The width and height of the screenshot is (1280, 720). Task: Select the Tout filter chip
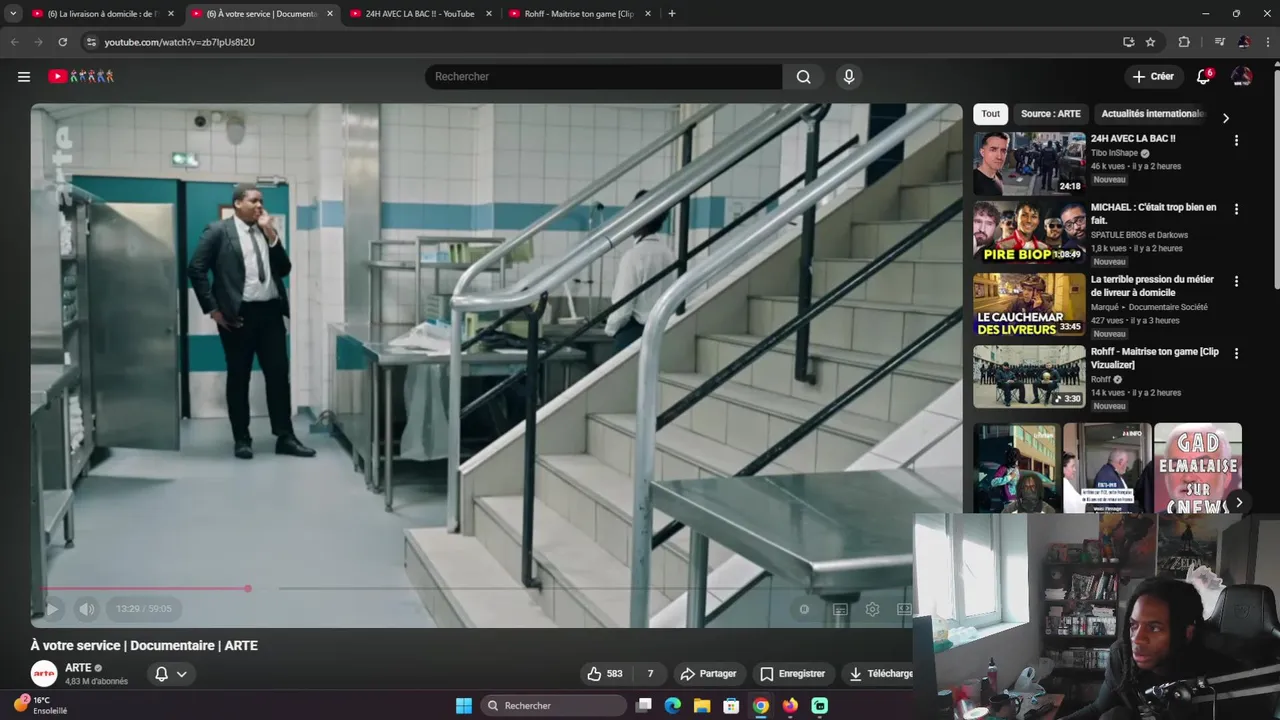pyautogui.click(x=990, y=114)
